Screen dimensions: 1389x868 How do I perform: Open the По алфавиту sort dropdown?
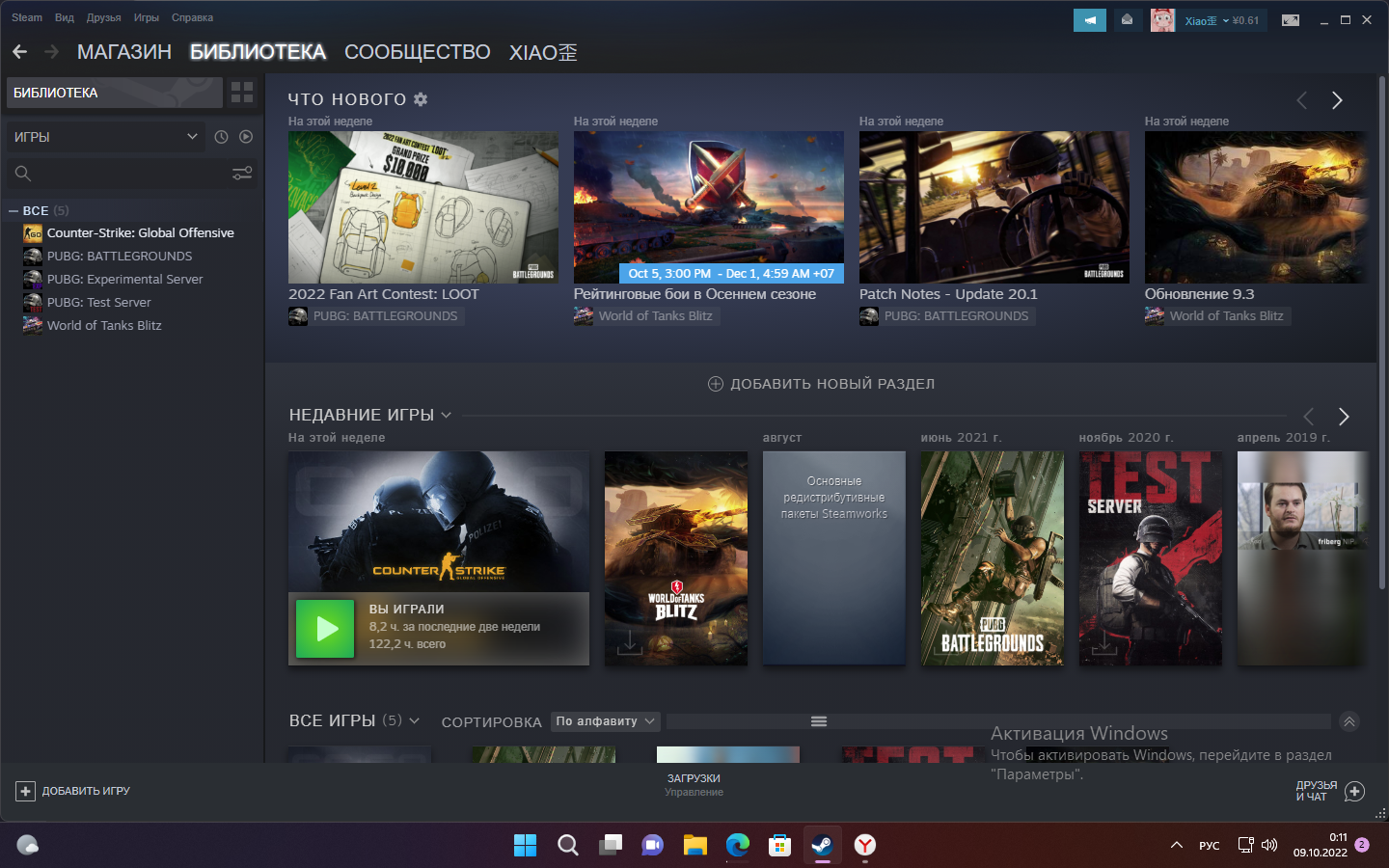605,721
